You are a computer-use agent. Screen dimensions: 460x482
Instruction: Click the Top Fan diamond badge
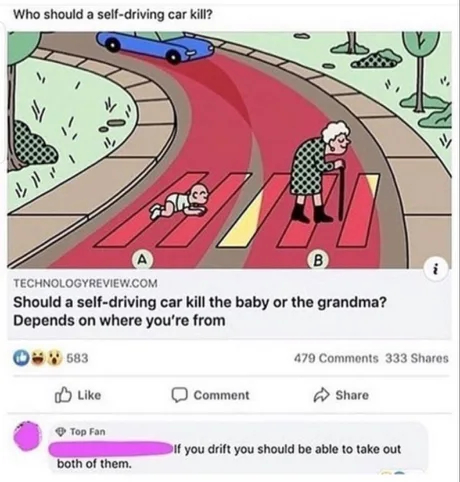pos(60,432)
